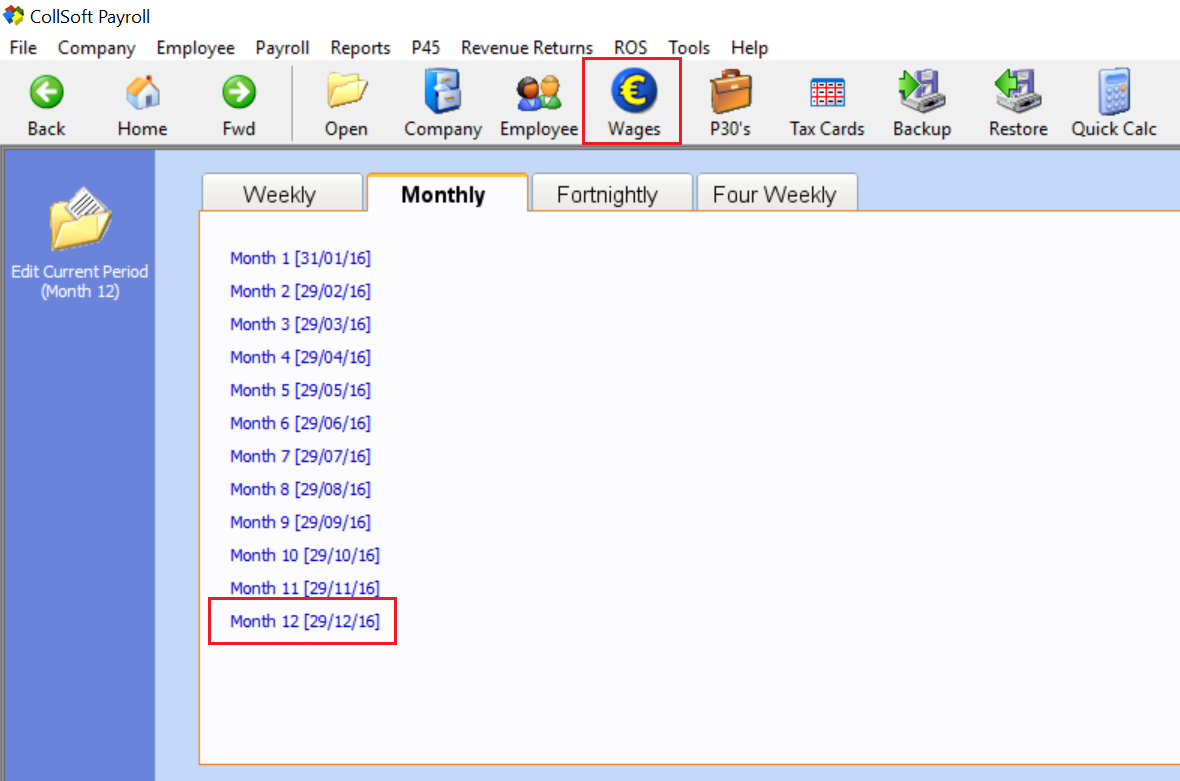The width and height of the screenshot is (1180, 781).
Task: Go to the Home screen
Action: click(x=142, y=93)
